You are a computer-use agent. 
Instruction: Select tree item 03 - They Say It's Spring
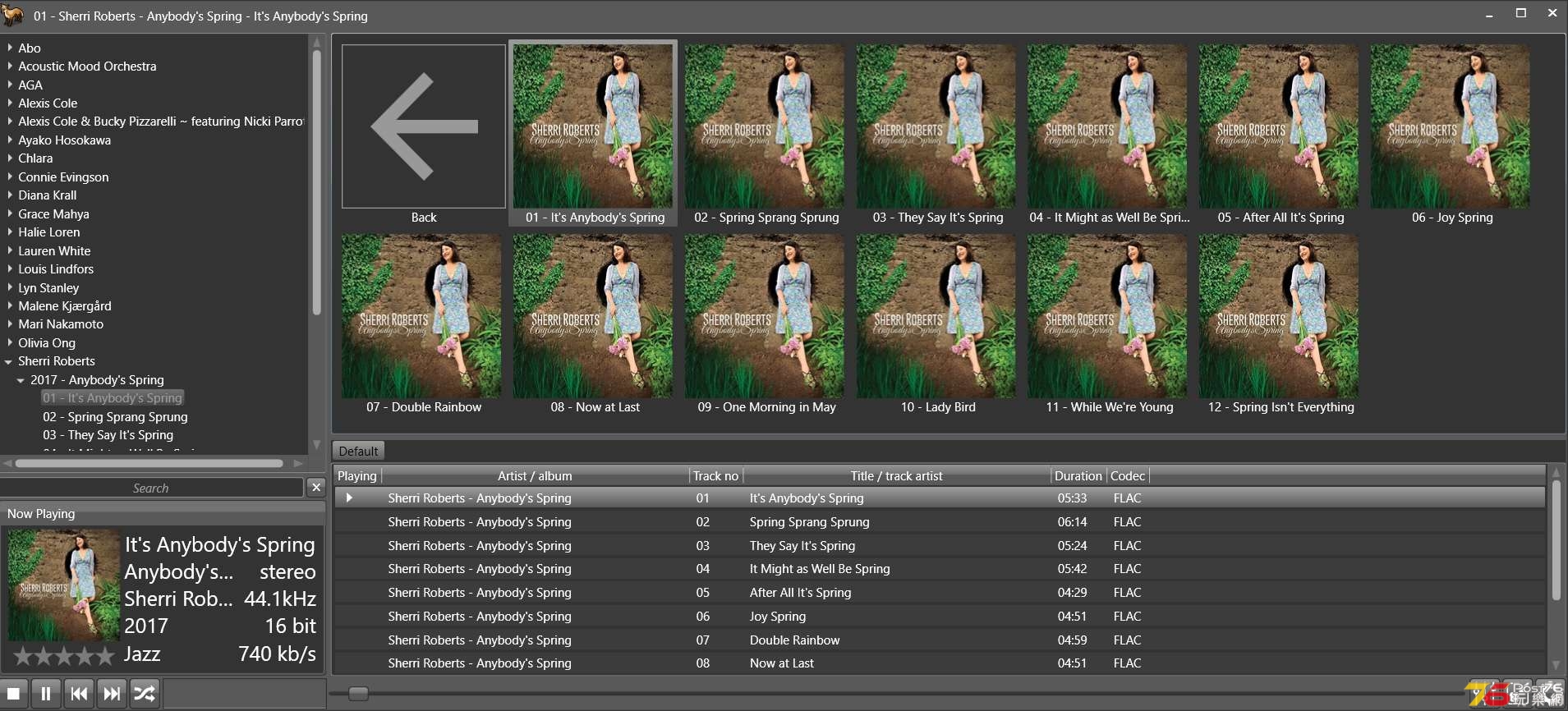(108, 434)
